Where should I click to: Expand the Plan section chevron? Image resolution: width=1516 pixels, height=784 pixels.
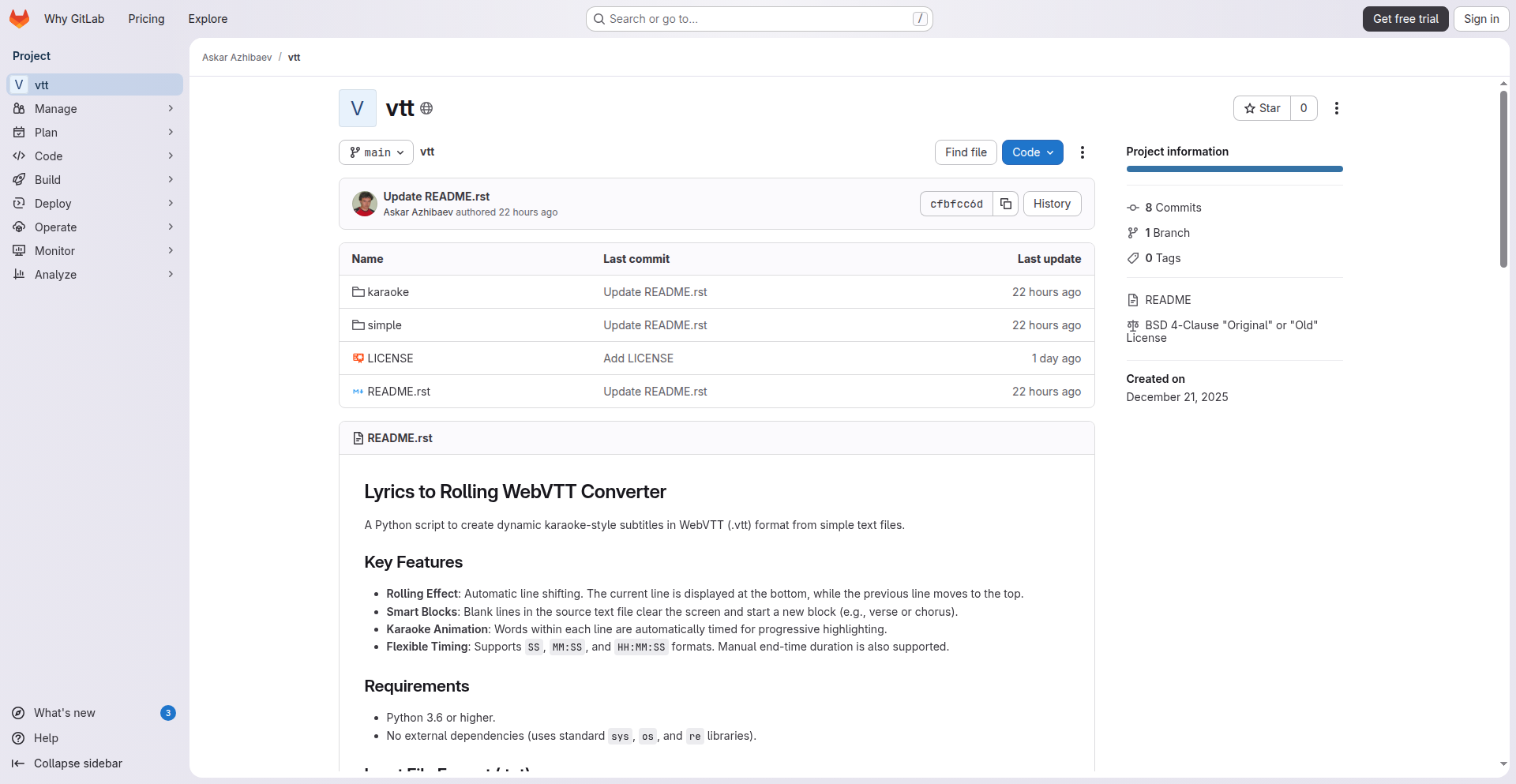coord(171,132)
